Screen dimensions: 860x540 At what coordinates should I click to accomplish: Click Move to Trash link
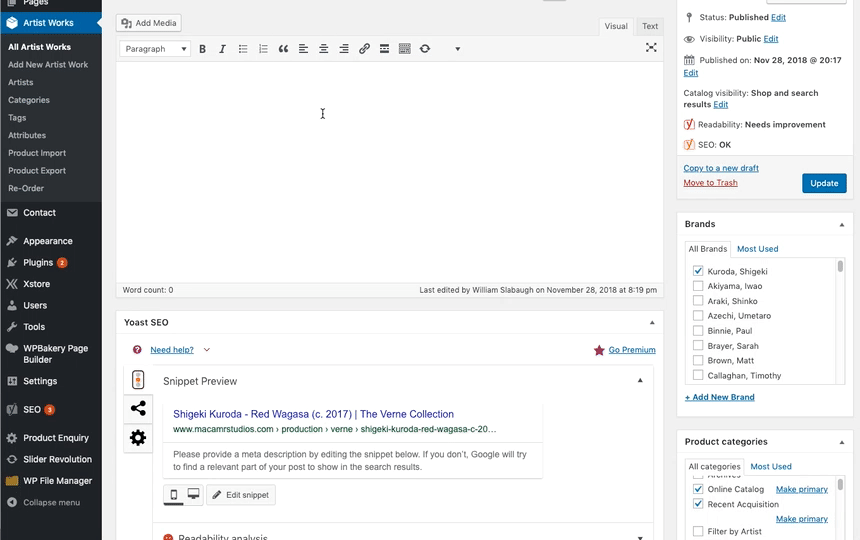point(710,183)
